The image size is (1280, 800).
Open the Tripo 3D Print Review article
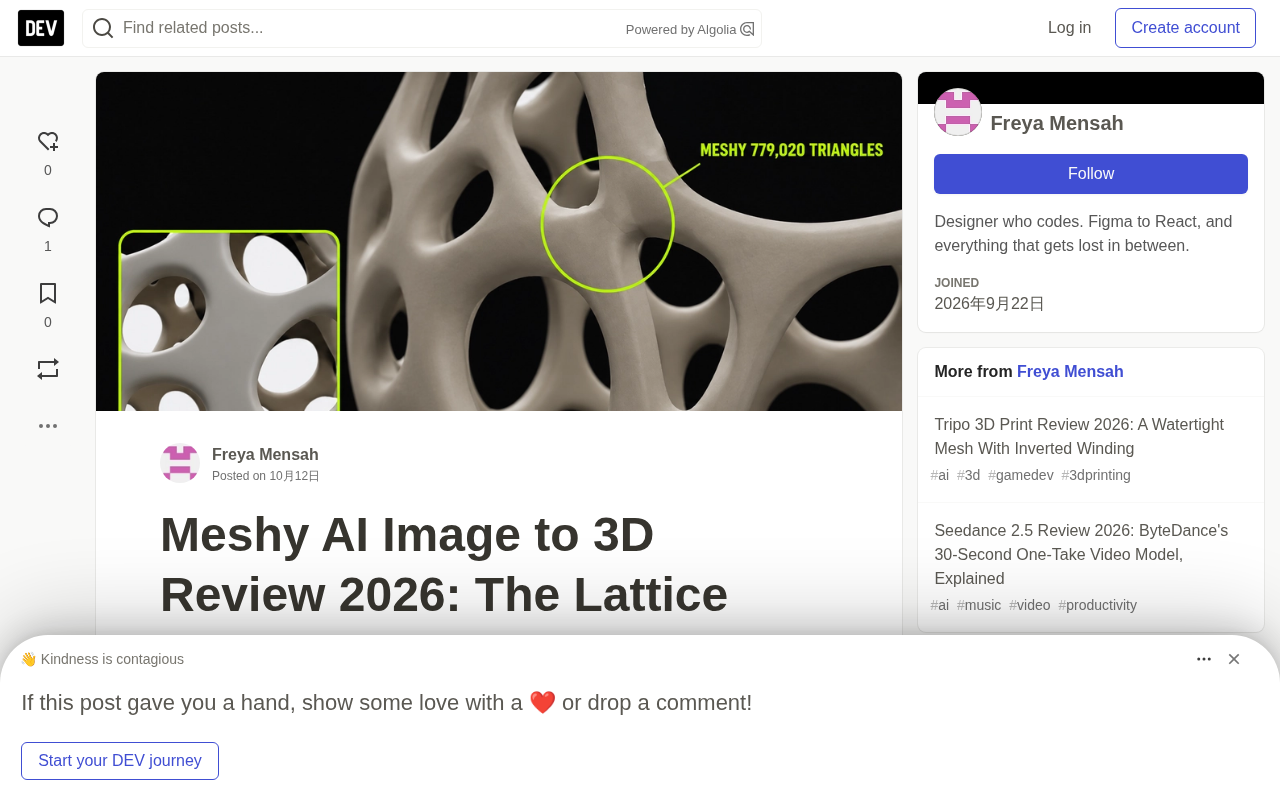tap(1079, 437)
